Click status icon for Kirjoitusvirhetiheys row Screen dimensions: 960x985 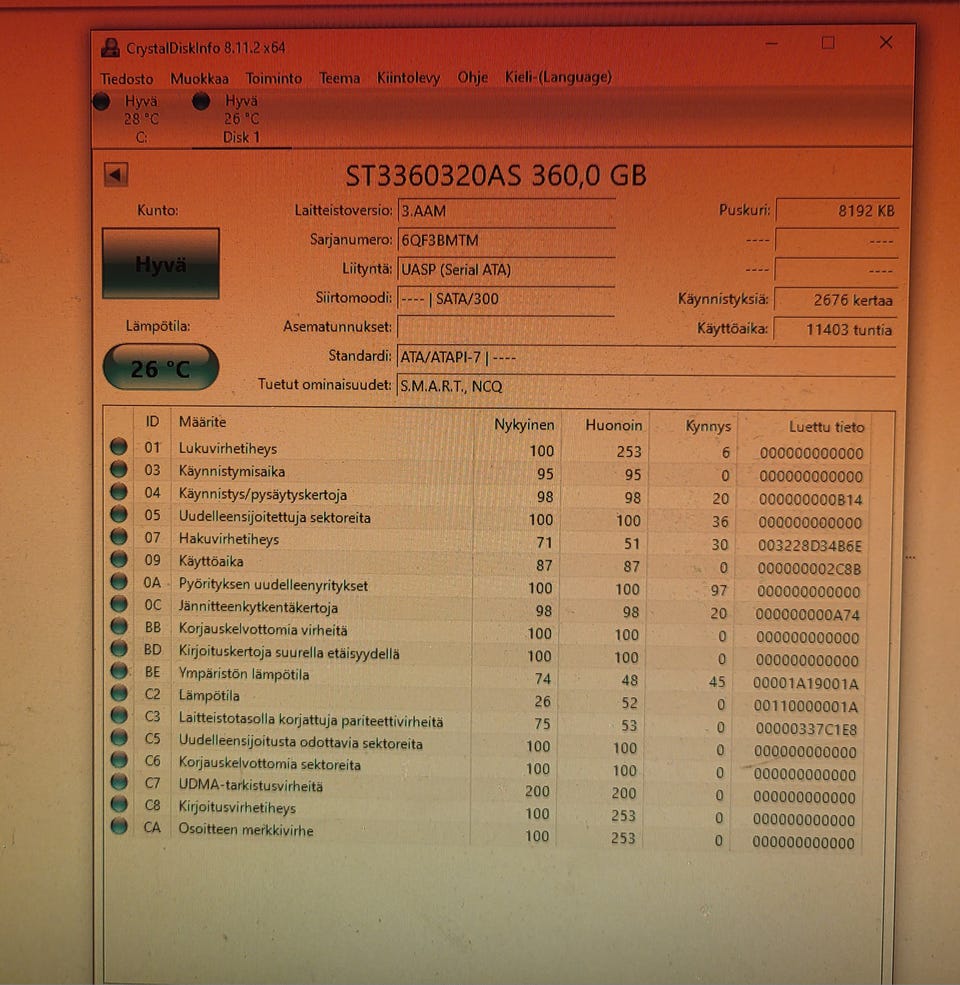click(x=119, y=804)
